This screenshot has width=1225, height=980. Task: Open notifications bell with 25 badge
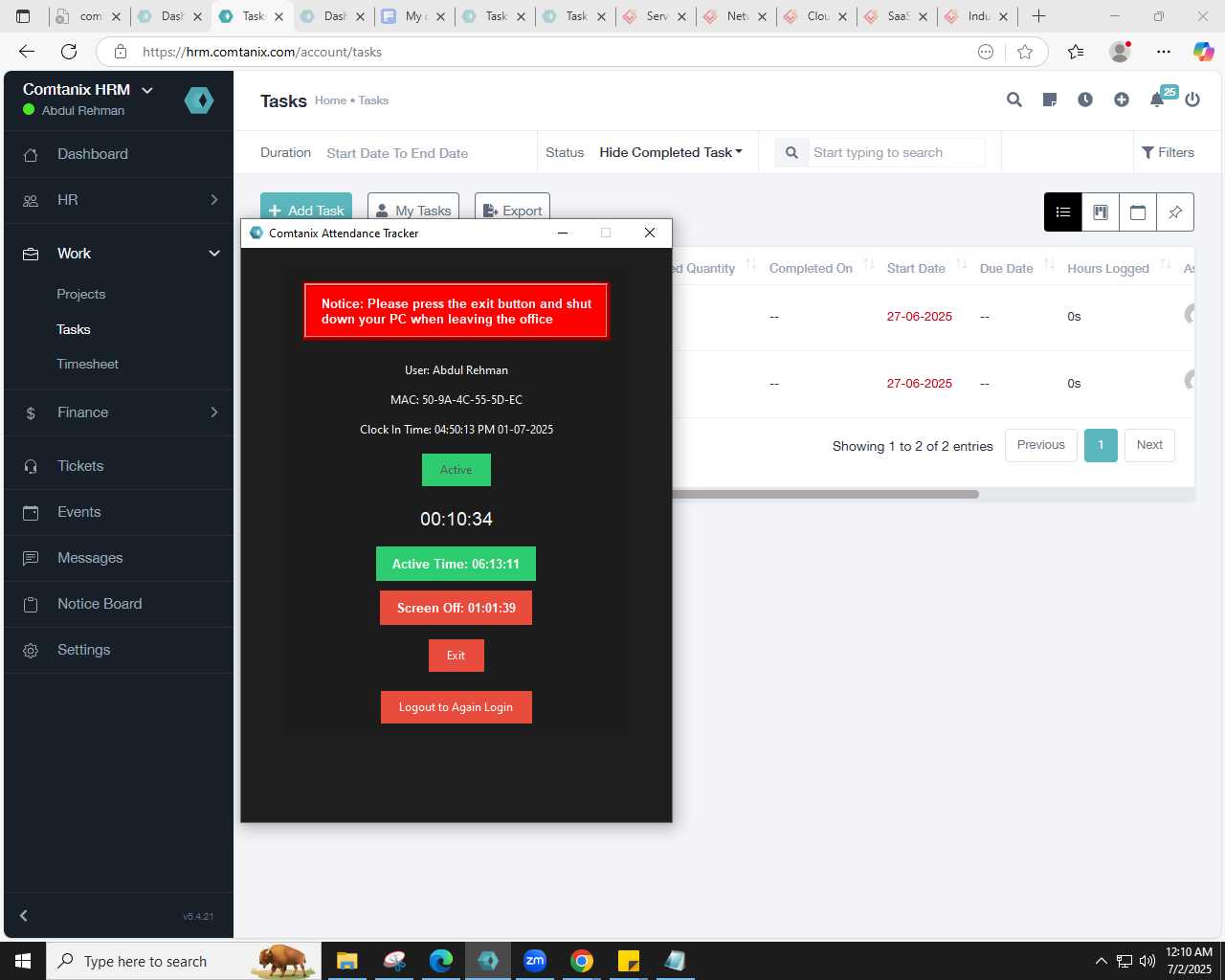(1158, 99)
